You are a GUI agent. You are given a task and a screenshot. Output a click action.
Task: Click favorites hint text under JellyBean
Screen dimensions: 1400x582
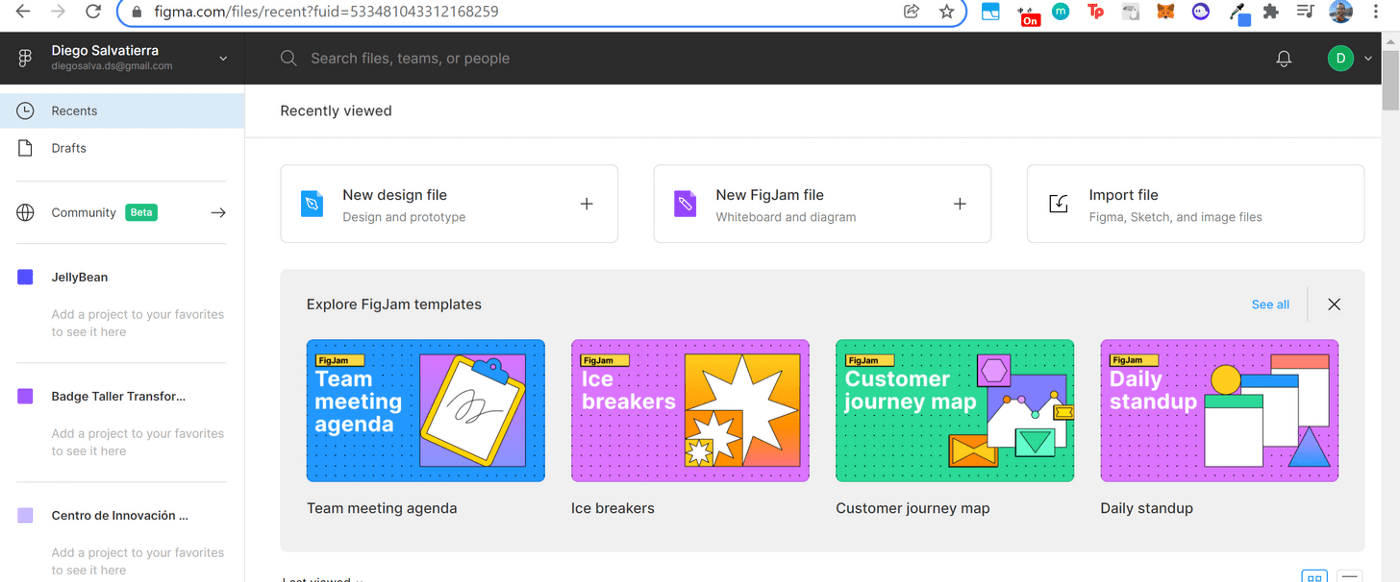(x=138, y=323)
